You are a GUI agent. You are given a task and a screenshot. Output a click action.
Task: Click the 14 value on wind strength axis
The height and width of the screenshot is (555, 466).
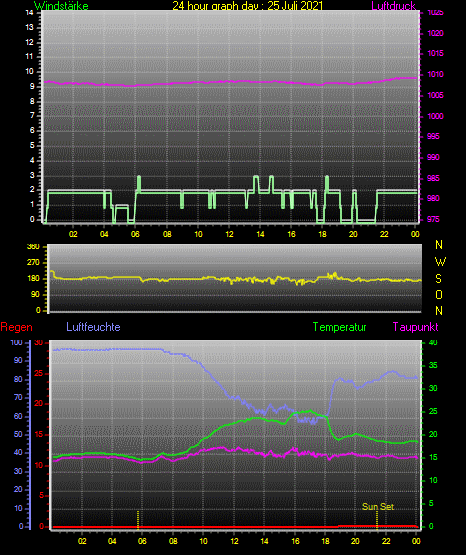[29, 13]
